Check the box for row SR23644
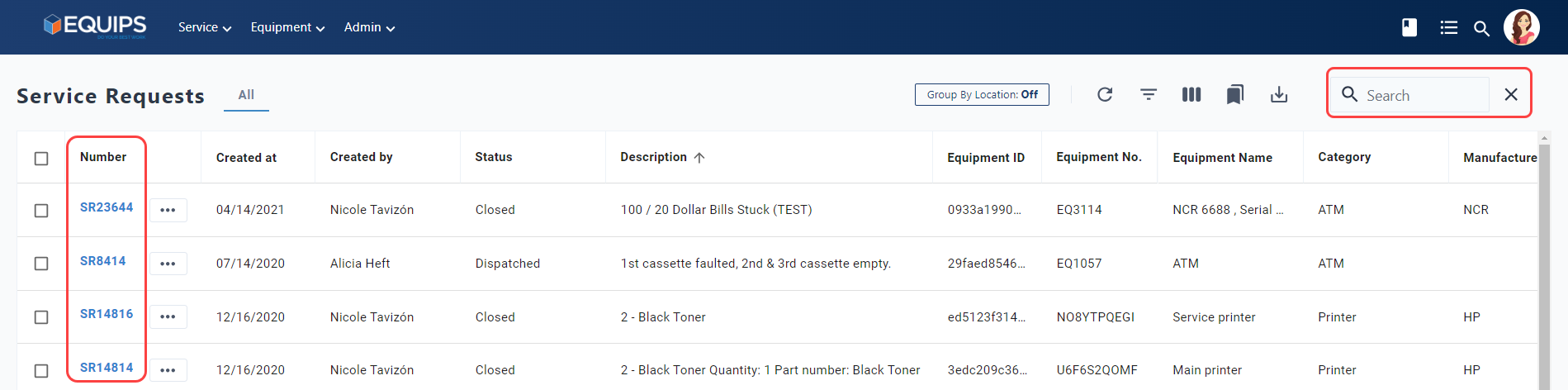This screenshot has height=390, width=1568. click(x=41, y=211)
